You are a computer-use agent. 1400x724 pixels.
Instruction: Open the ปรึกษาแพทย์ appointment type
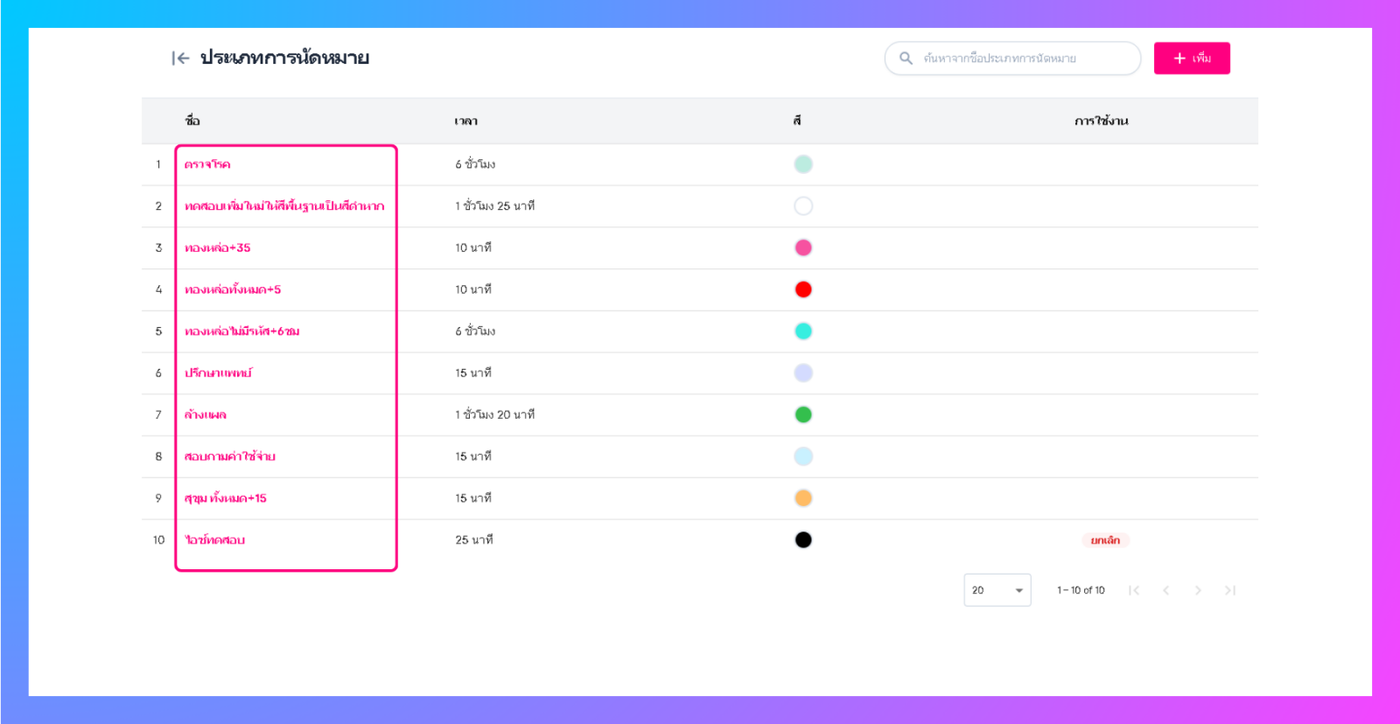219,373
